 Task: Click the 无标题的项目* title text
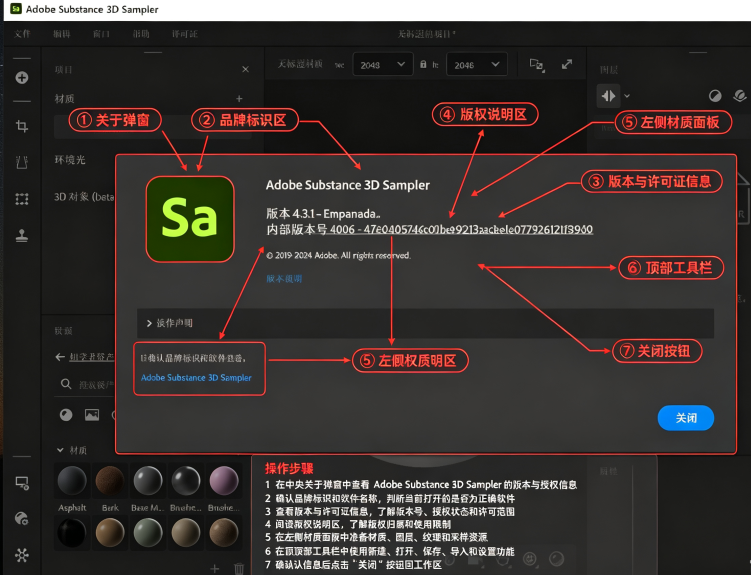(426, 34)
